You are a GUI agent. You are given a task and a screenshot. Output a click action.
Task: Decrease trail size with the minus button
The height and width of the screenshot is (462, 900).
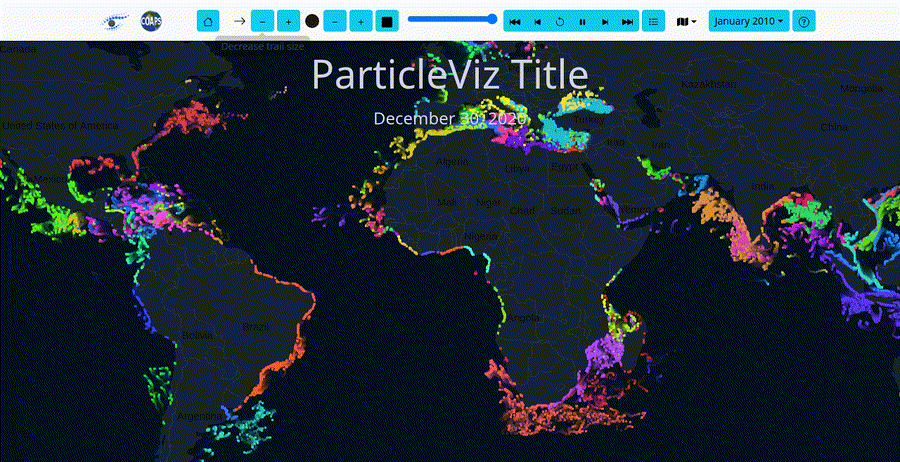(x=262, y=21)
